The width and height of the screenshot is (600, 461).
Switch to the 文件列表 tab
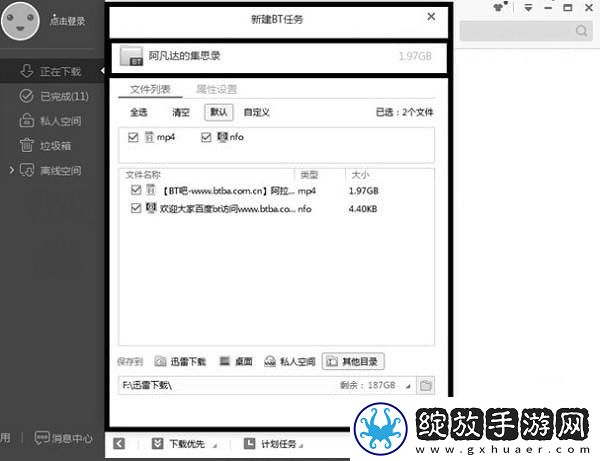150,90
